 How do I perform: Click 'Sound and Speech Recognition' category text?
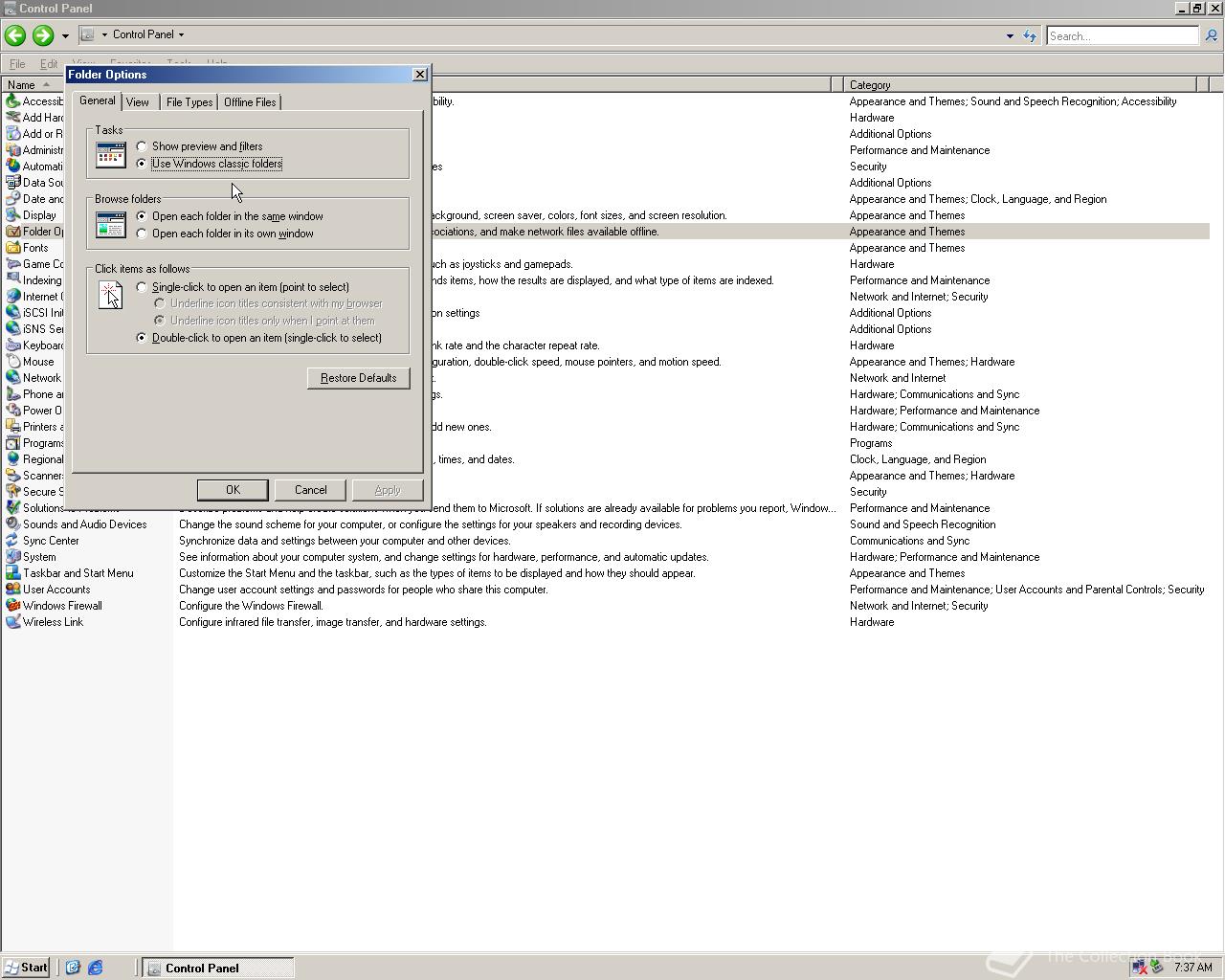coord(923,524)
